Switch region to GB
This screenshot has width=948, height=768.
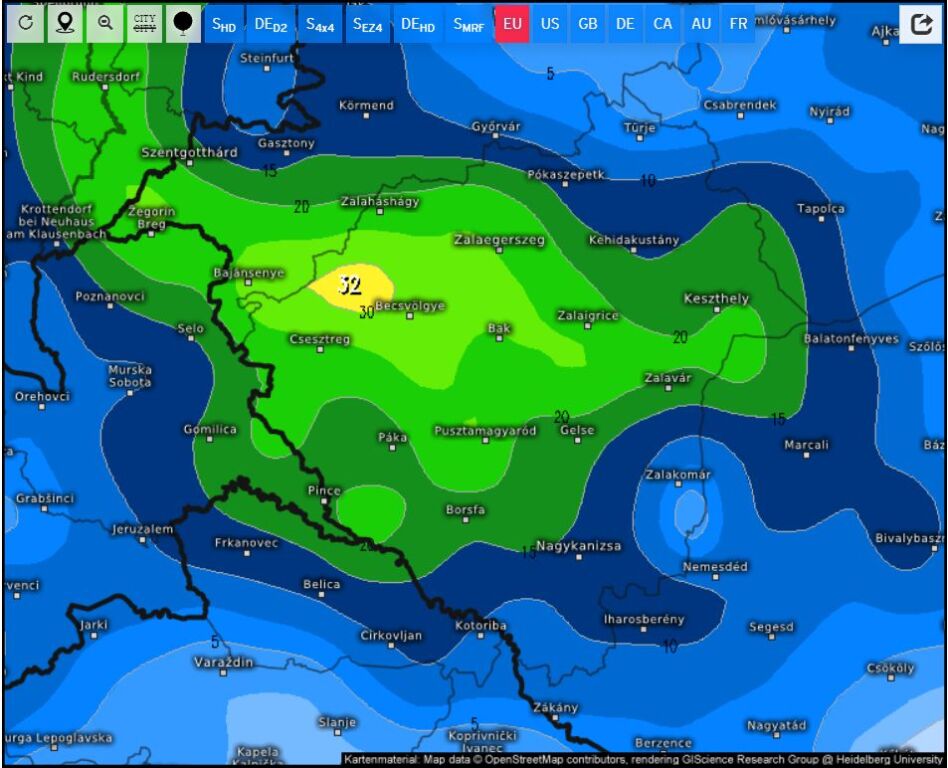(x=588, y=24)
